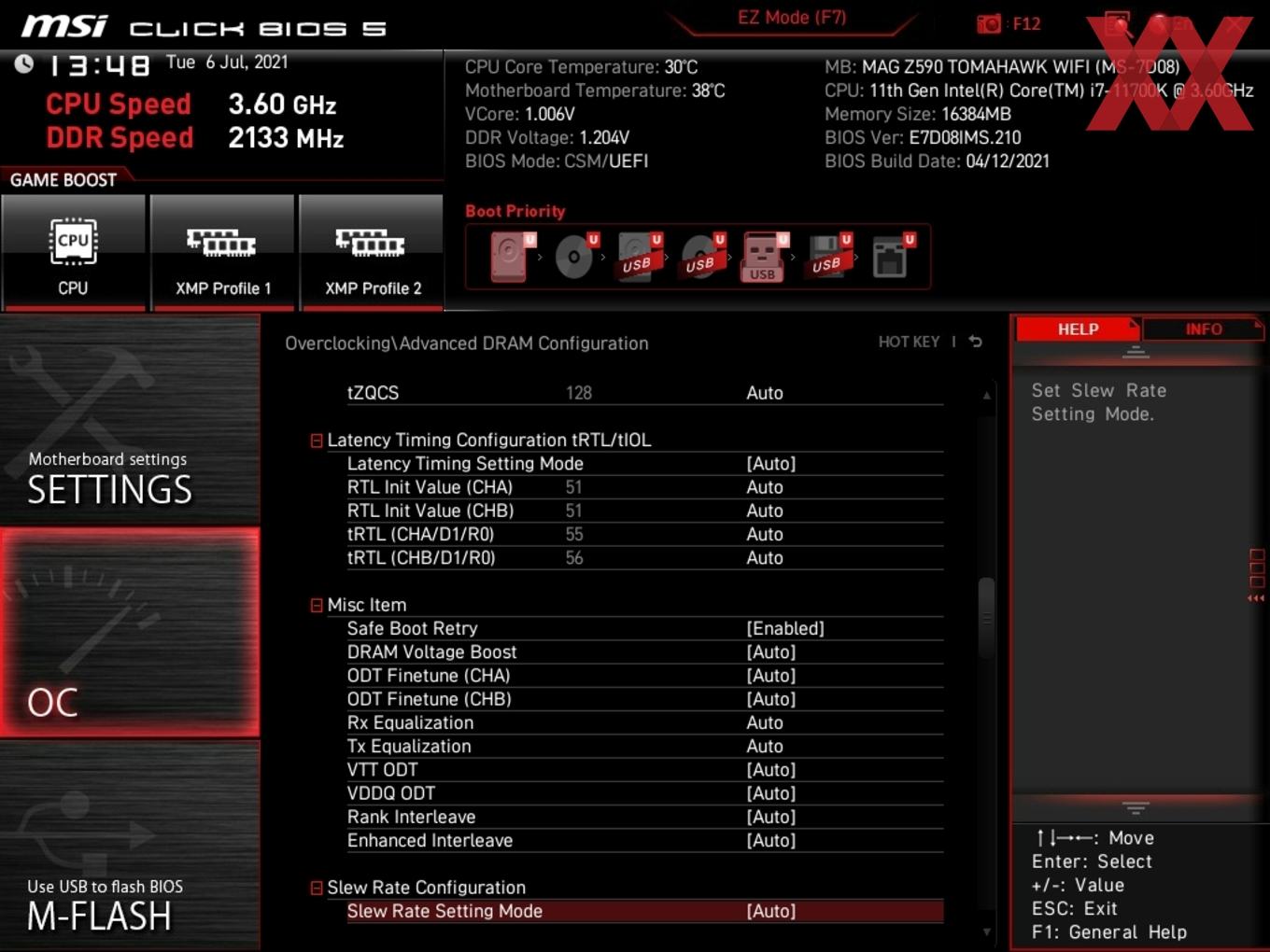Image resolution: width=1270 pixels, height=952 pixels.
Task: Open the OC overclocking menu
Action: [x=130, y=632]
